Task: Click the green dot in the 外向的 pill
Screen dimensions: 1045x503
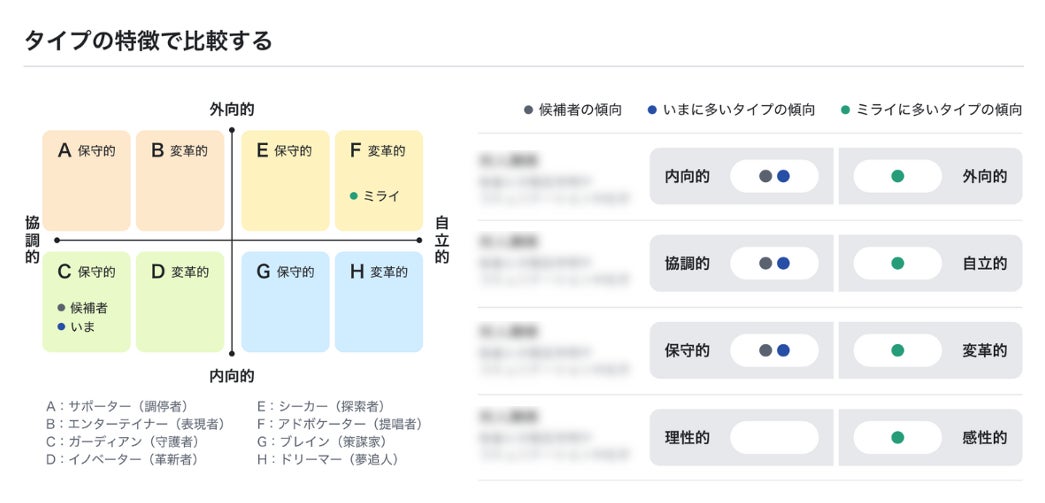Action: 897,176
